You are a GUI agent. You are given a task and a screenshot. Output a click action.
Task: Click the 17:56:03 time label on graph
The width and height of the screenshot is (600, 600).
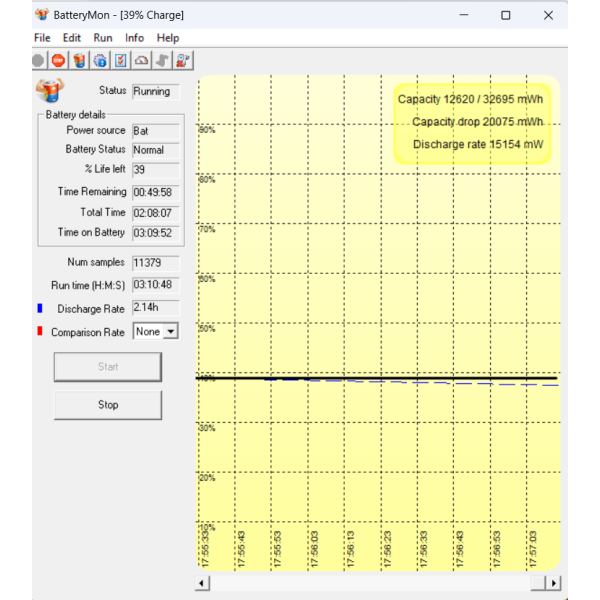314,549
